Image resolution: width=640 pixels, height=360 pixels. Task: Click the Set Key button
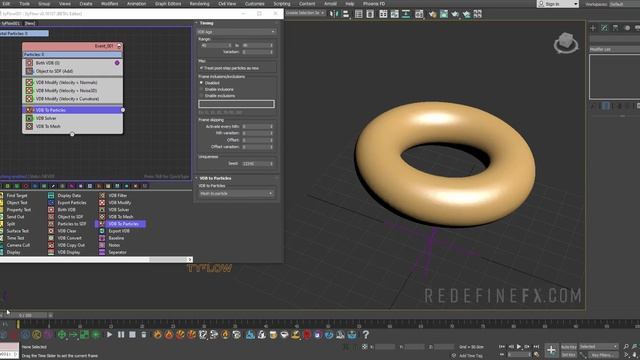click(x=569, y=355)
